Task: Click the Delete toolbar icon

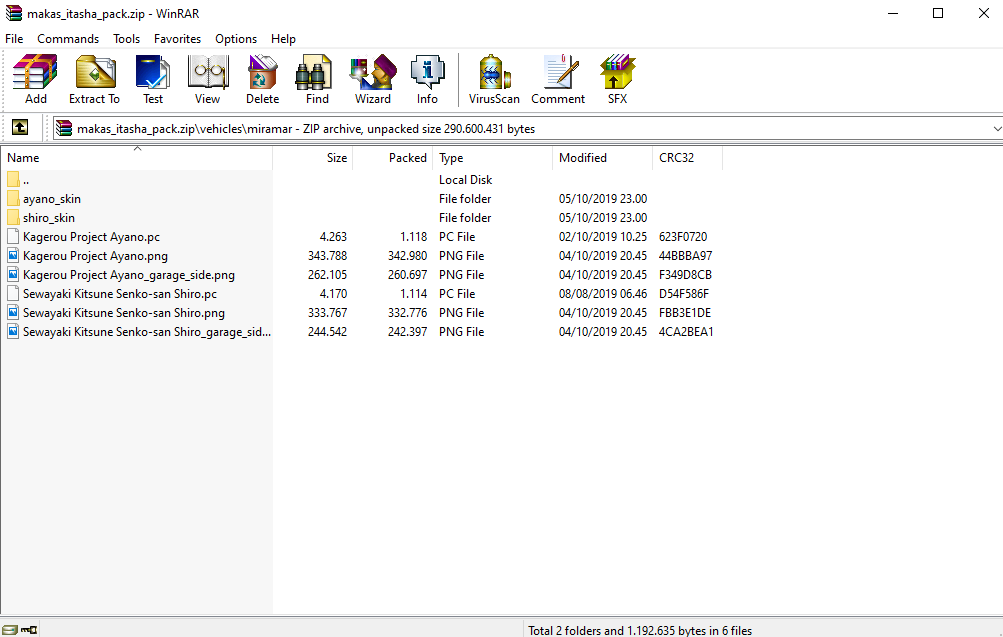Action: coord(262,72)
